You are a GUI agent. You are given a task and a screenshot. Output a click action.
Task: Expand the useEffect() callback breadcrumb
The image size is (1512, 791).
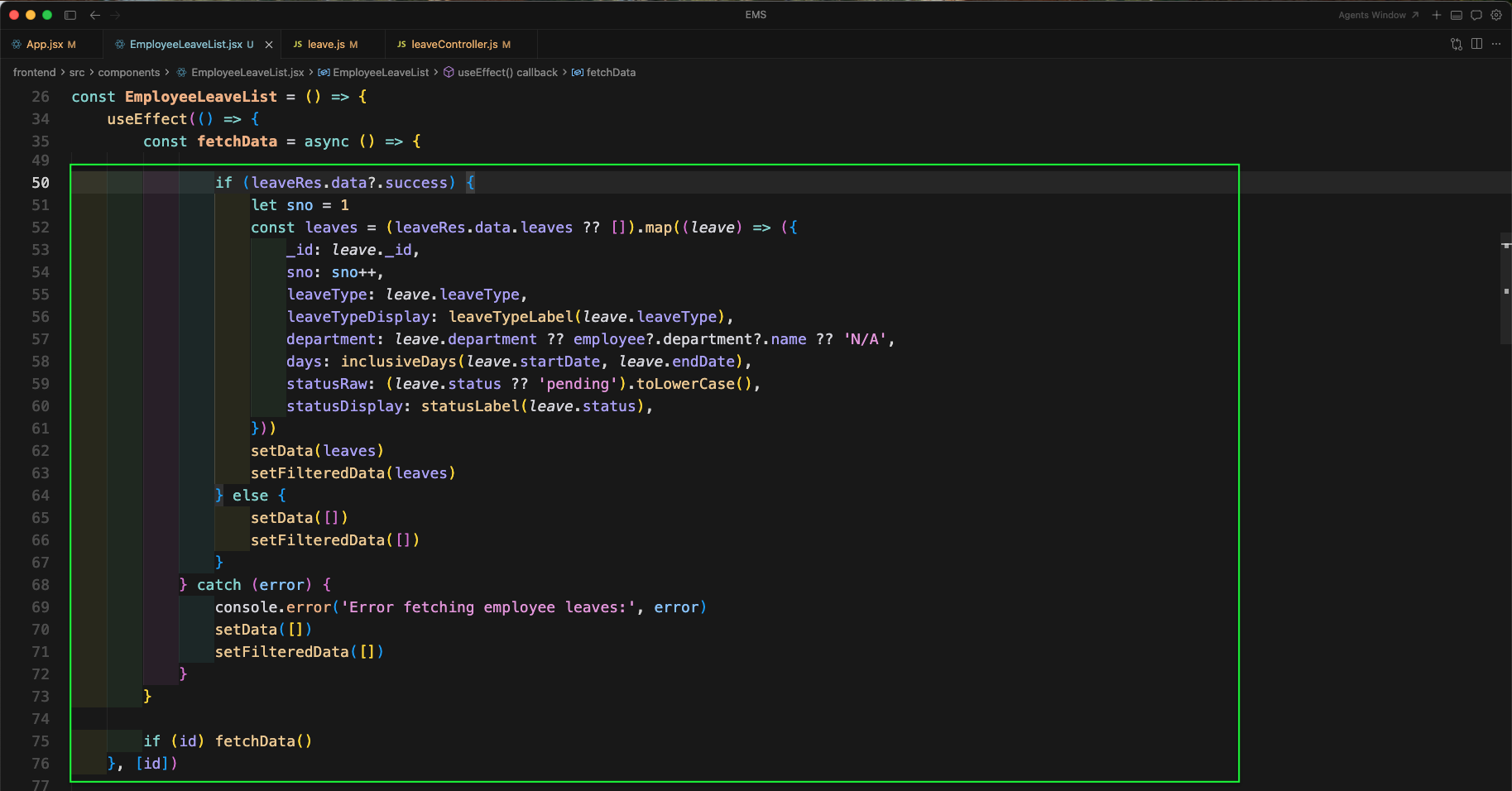pos(507,73)
